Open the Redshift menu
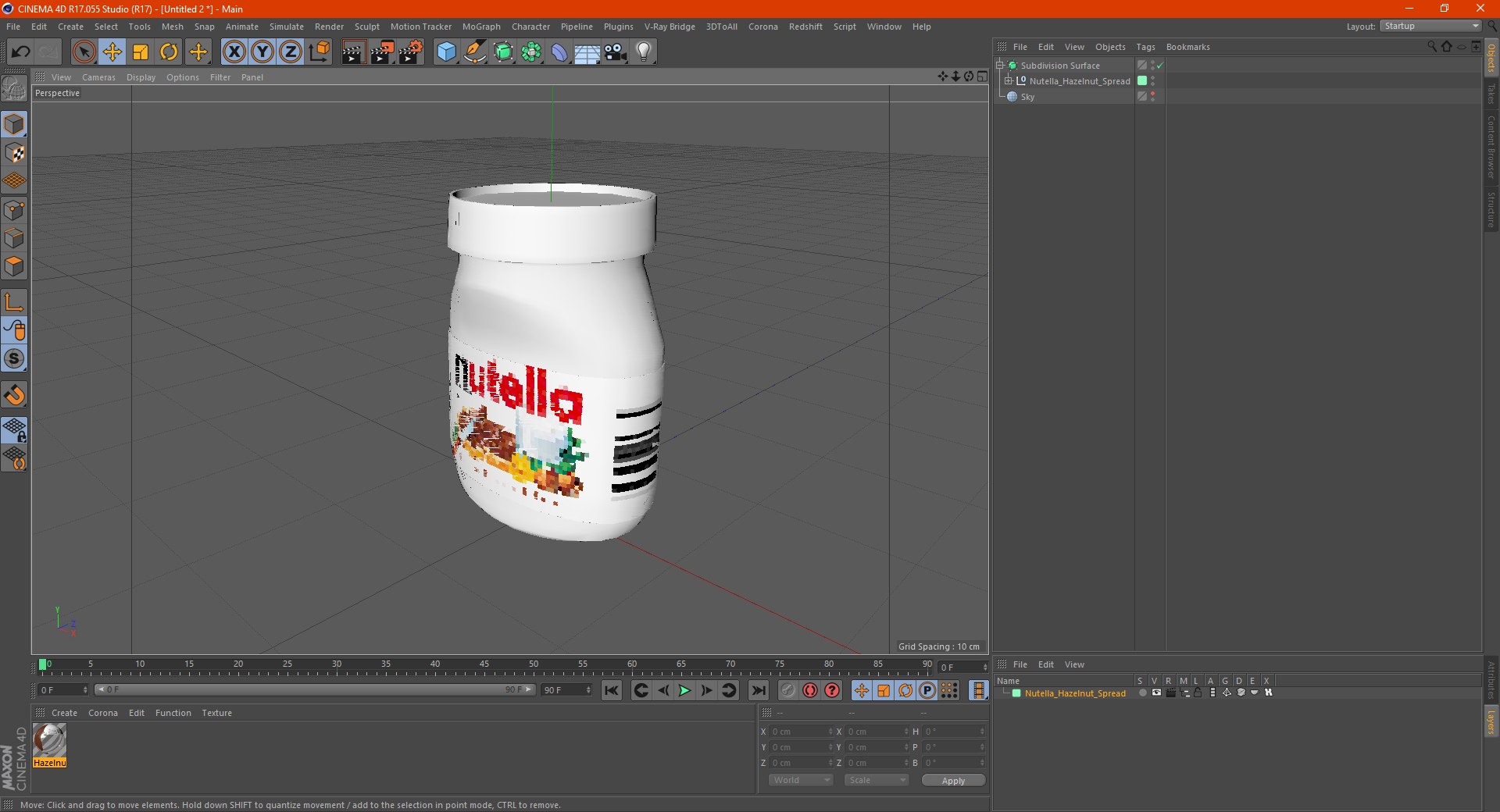The height and width of the screenshot is (812, 1500). (805, 27)
